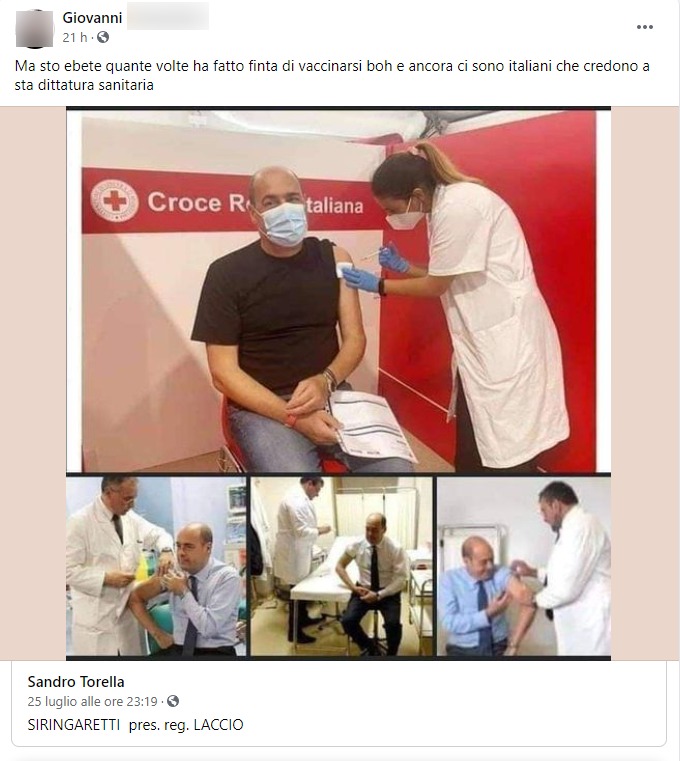680x761 pixels.
Task: Open the bottom-middle photo with exam bed
Action: [341, 566]
